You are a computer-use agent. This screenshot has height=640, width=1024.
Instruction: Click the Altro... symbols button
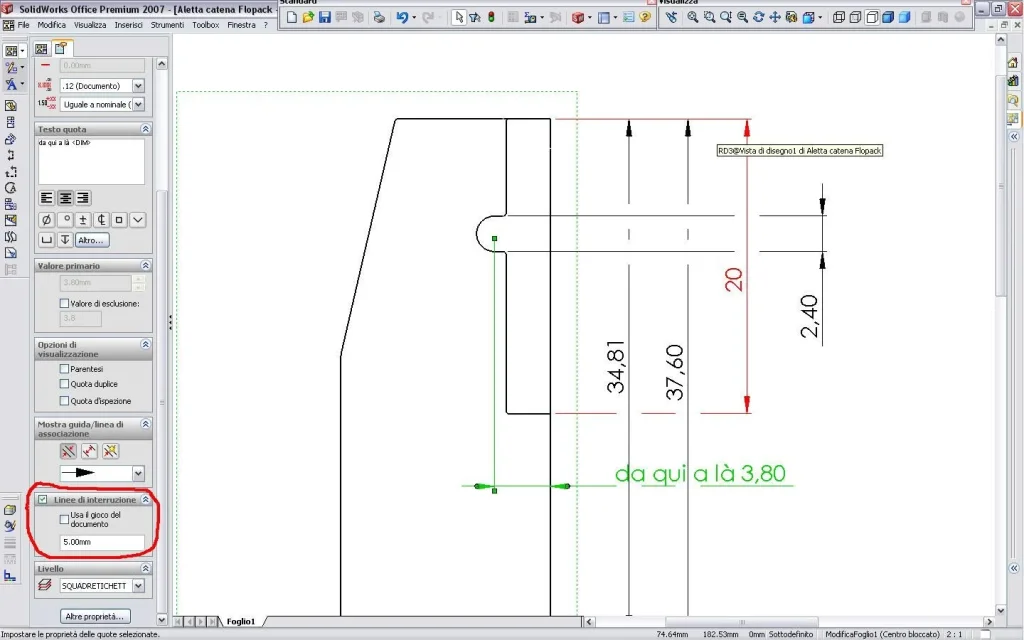(x=91, y=240)
